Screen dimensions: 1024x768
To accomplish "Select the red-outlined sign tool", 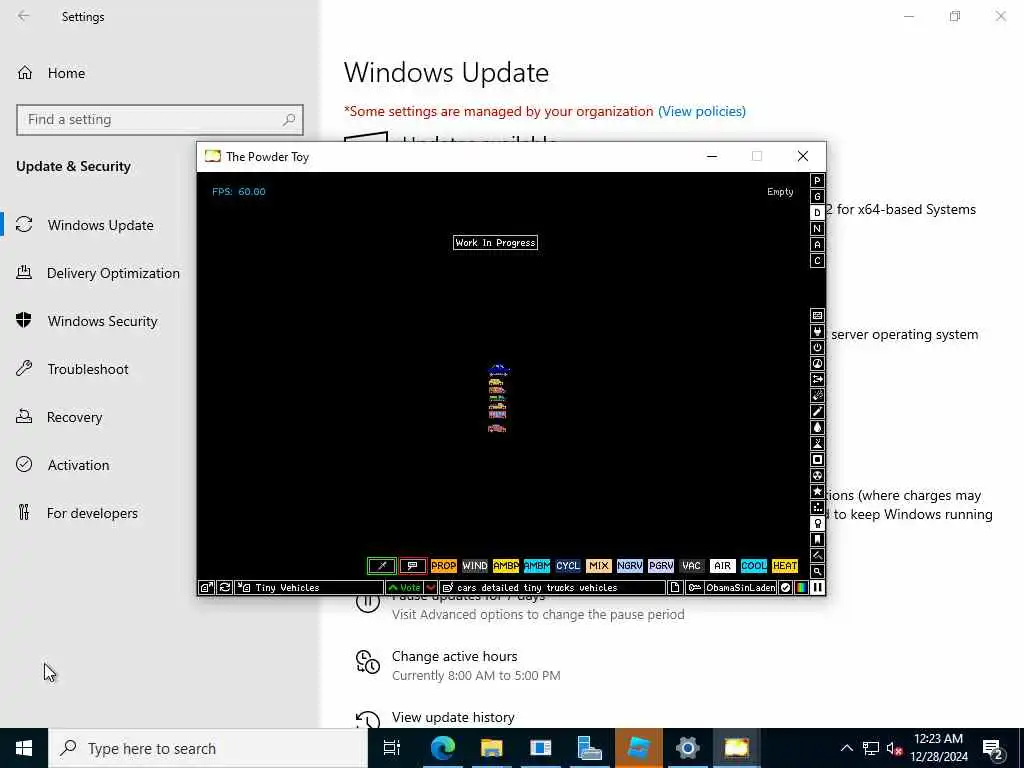I will click(x=413, y=566).
